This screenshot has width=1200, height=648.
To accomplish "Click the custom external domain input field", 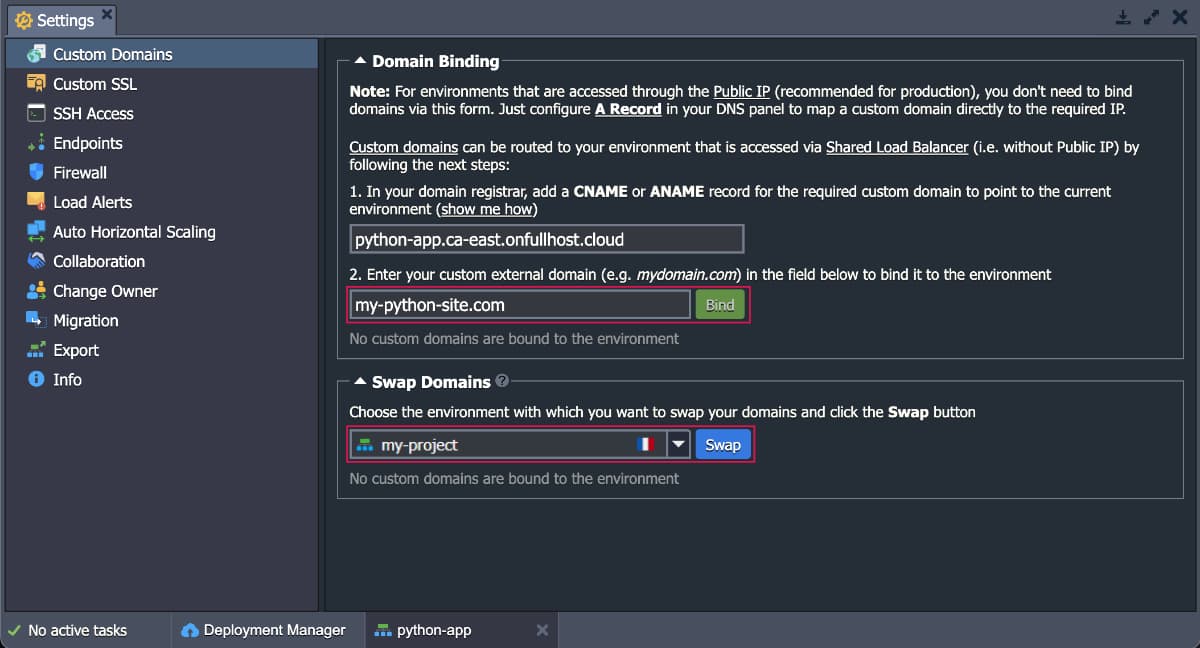I will coord(519,305).
